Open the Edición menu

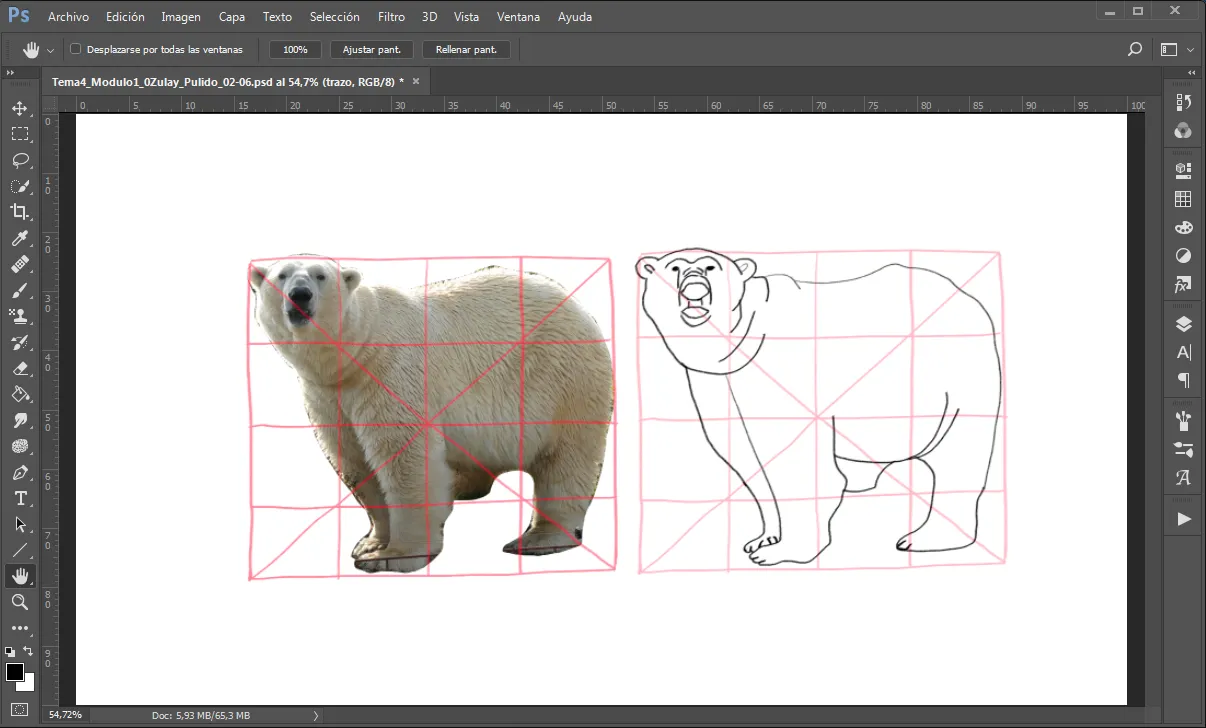pos(125,17)
